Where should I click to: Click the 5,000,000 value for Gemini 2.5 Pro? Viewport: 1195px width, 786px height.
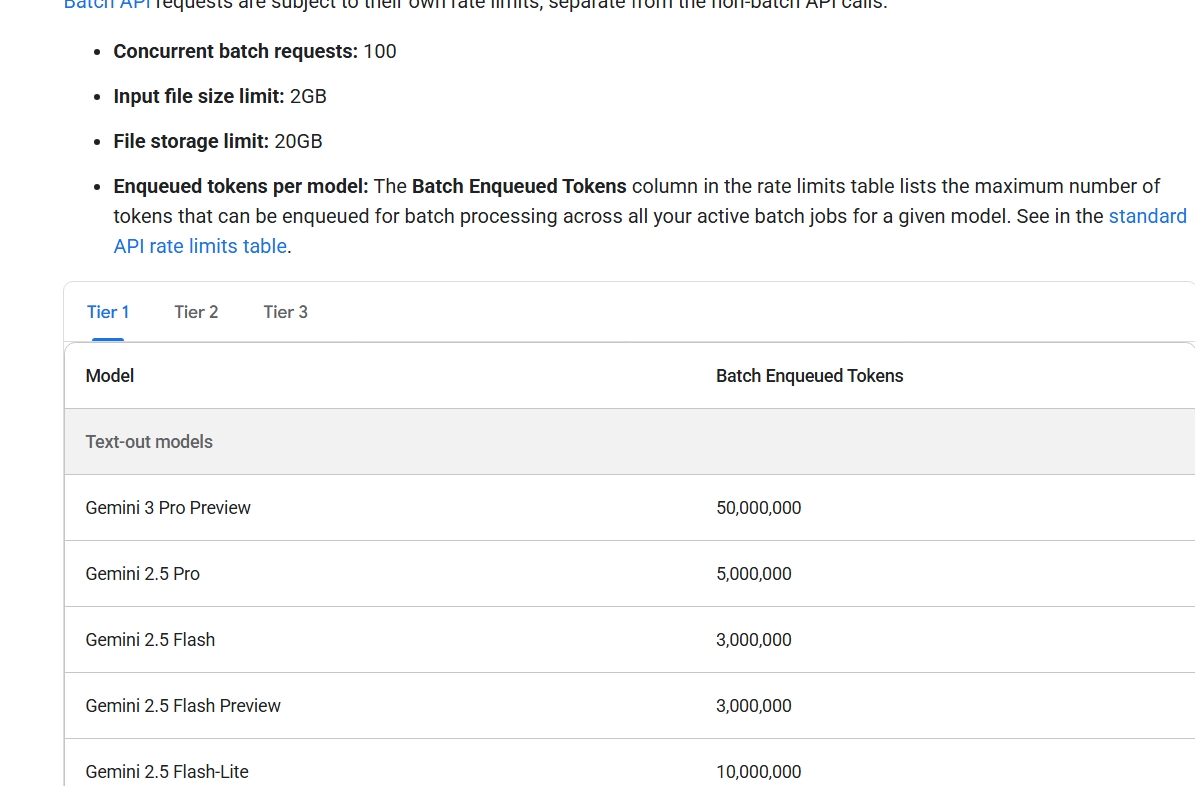pos(753,574)
